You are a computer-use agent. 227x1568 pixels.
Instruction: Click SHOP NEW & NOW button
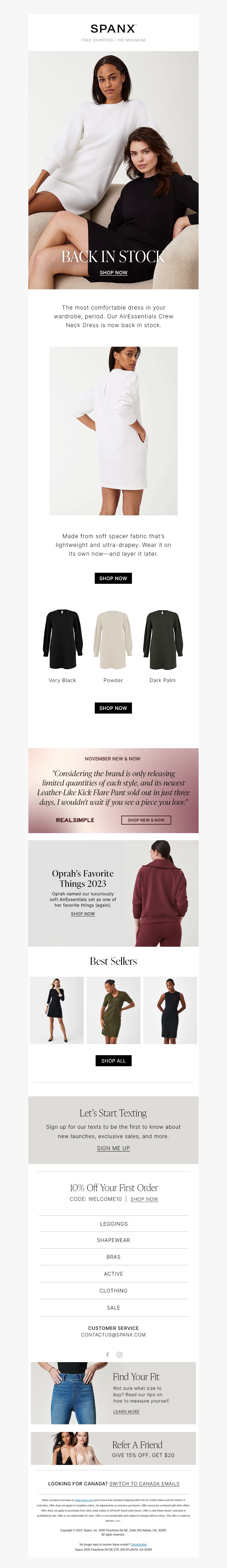click(146, 820)
